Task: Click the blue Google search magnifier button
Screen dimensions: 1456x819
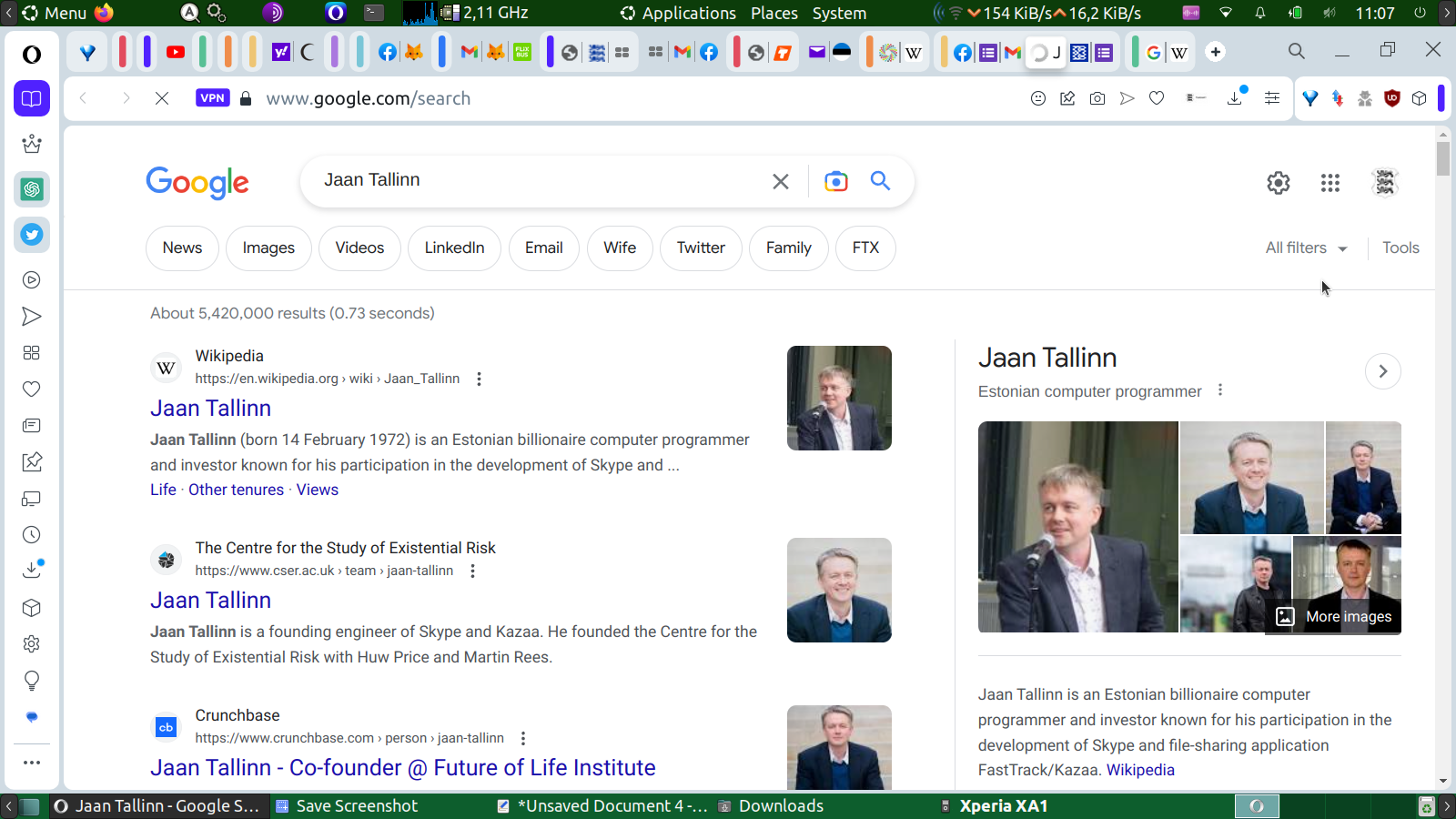Action: (880, 180)
